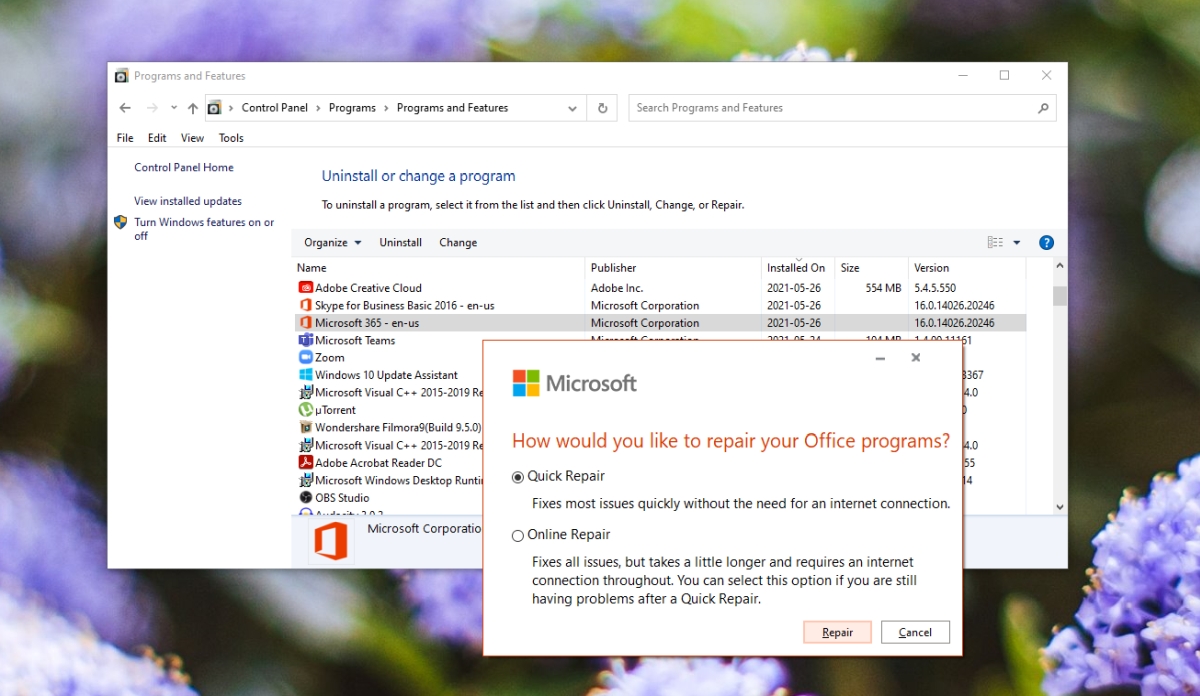Open the Tools menu
1200x696 pixels.
click(x=231, y=138)
